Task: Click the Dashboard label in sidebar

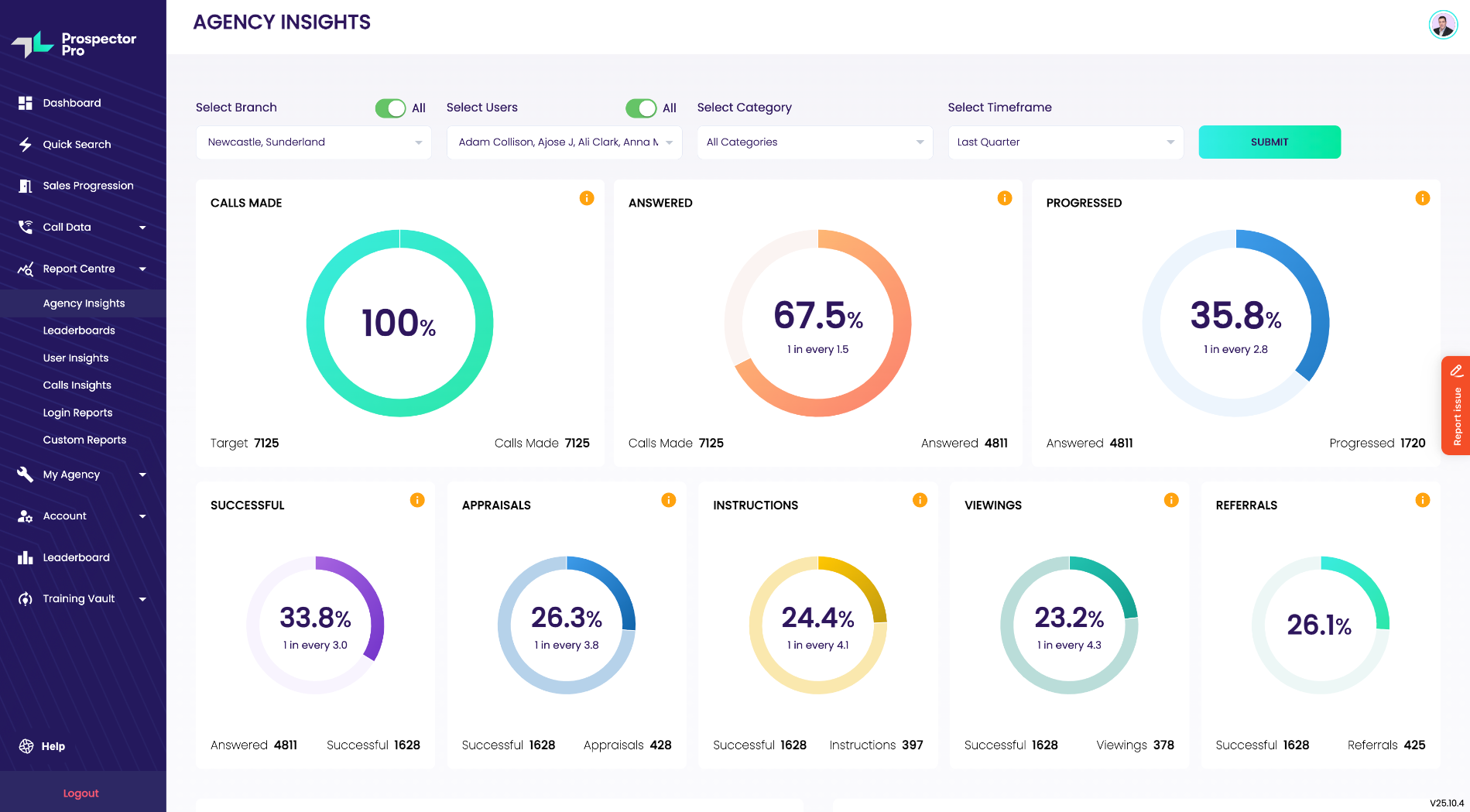Action: coord(72,103)
